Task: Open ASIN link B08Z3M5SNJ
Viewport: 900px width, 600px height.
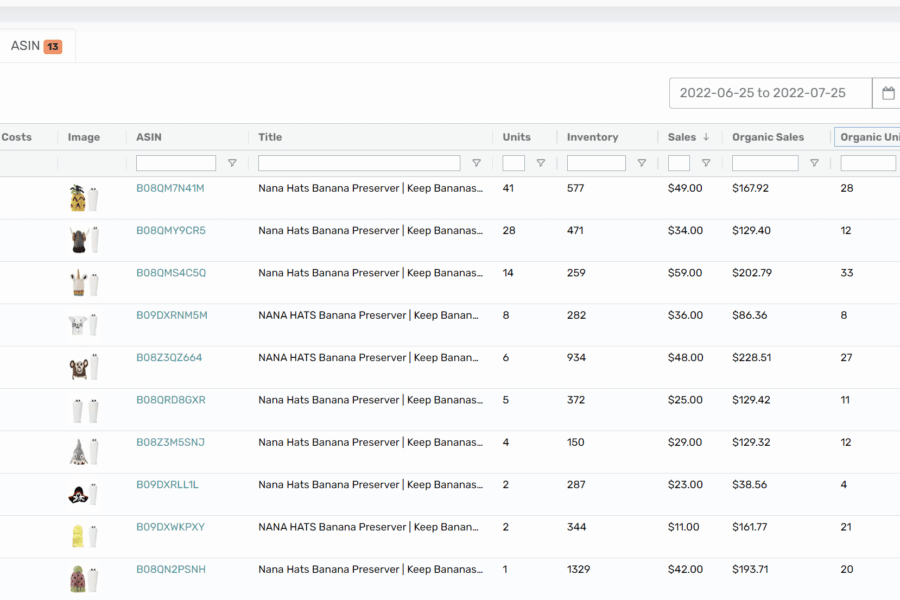Action: 170,443
